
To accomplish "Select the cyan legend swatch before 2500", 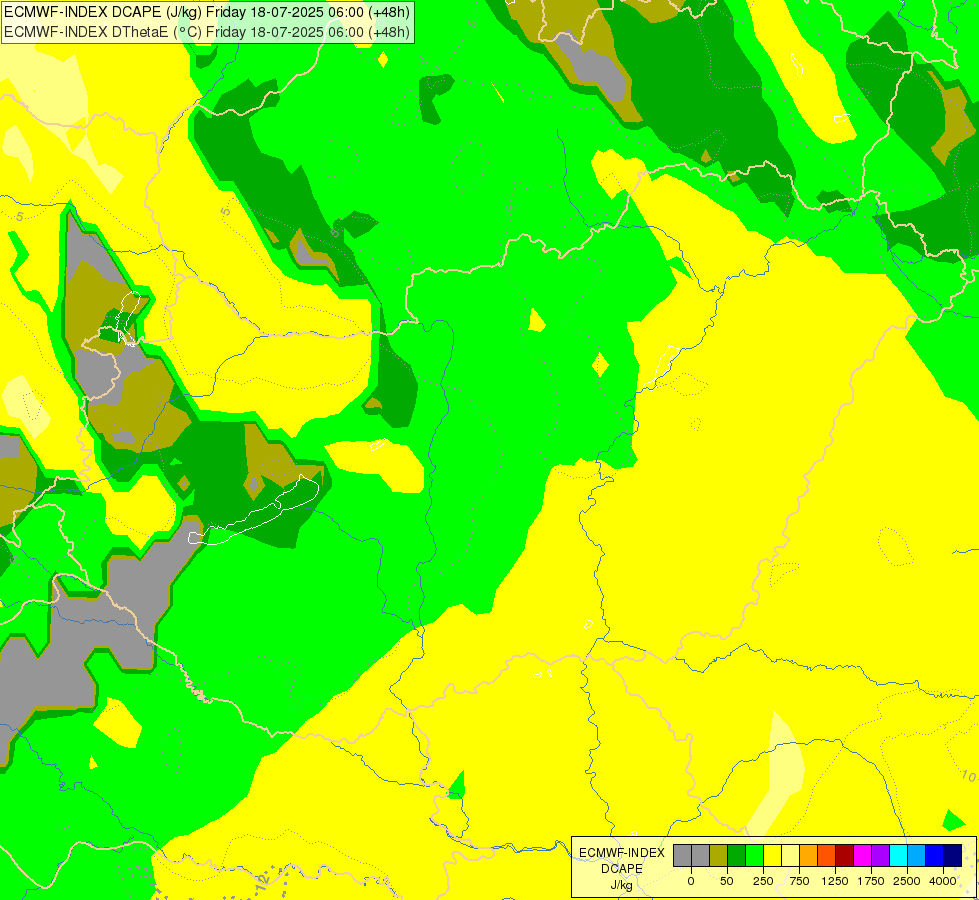I will click(898, 855).
